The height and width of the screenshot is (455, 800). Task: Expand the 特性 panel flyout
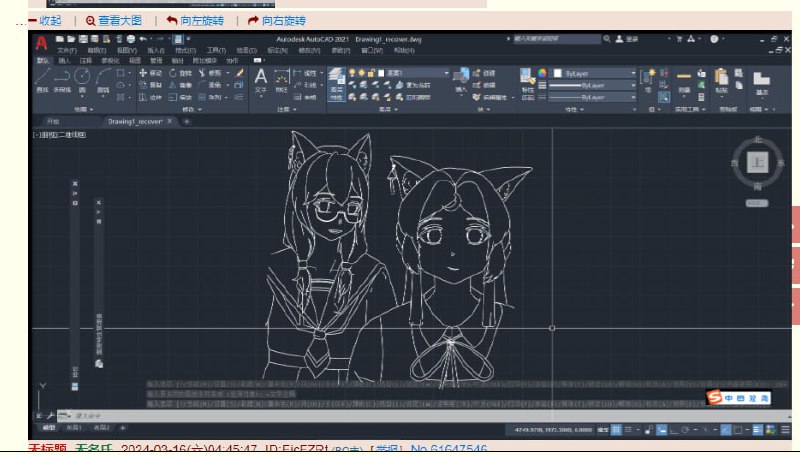coord(574,109)
